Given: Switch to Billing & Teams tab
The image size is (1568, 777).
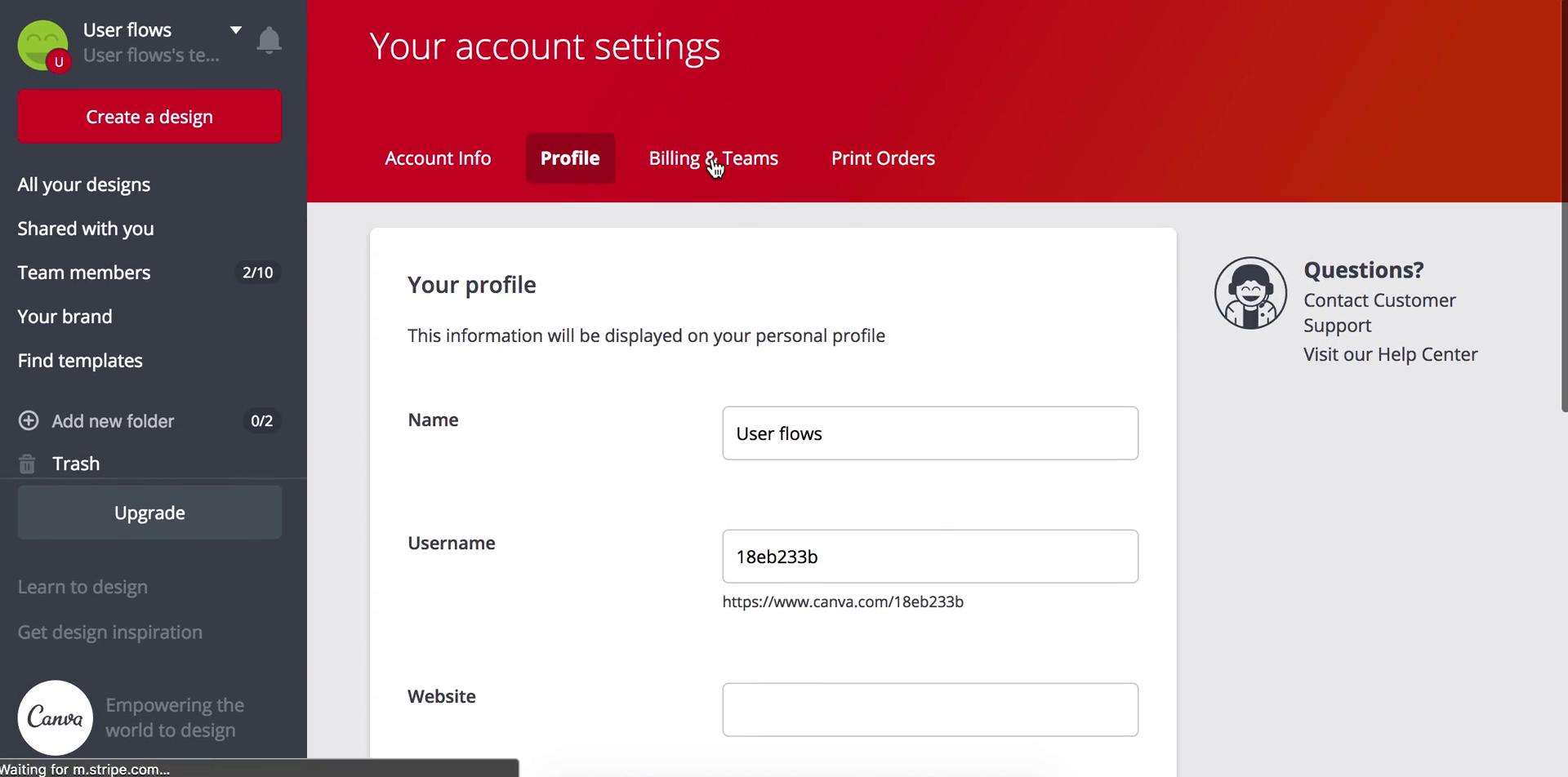Looking at the screenshot, I should pyautogui.click(x=714, y=158).
